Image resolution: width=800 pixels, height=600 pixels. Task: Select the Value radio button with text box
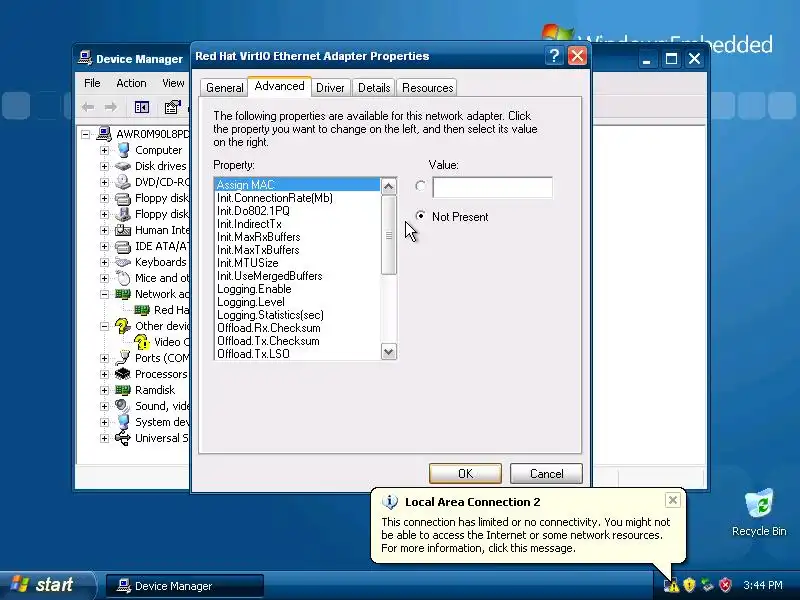pyautogui.click(x=420, y=186)
